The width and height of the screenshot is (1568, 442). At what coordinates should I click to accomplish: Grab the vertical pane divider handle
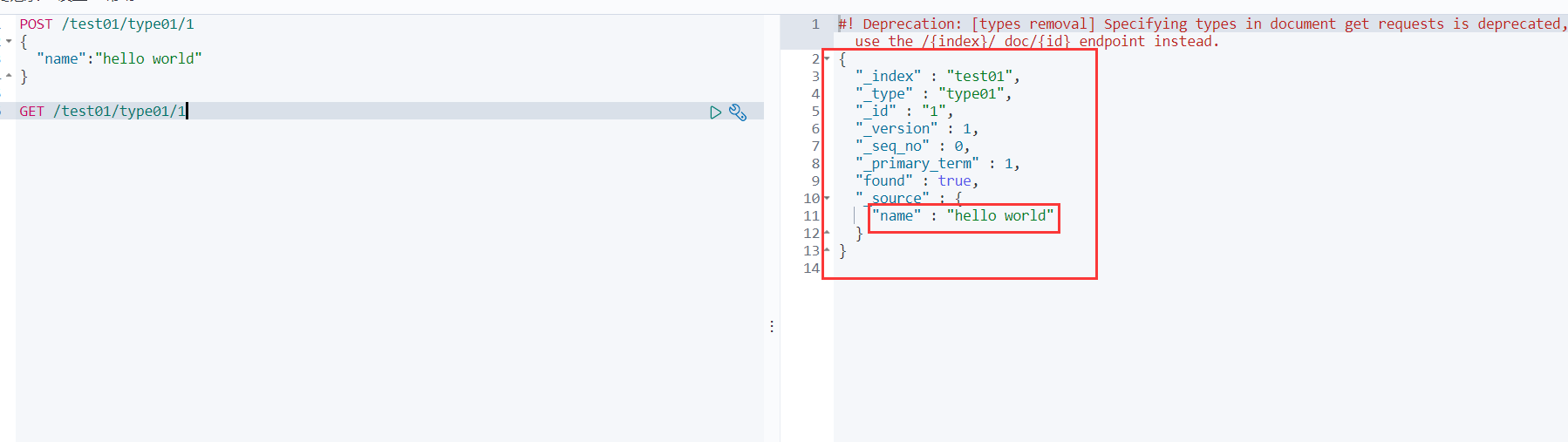772,326
